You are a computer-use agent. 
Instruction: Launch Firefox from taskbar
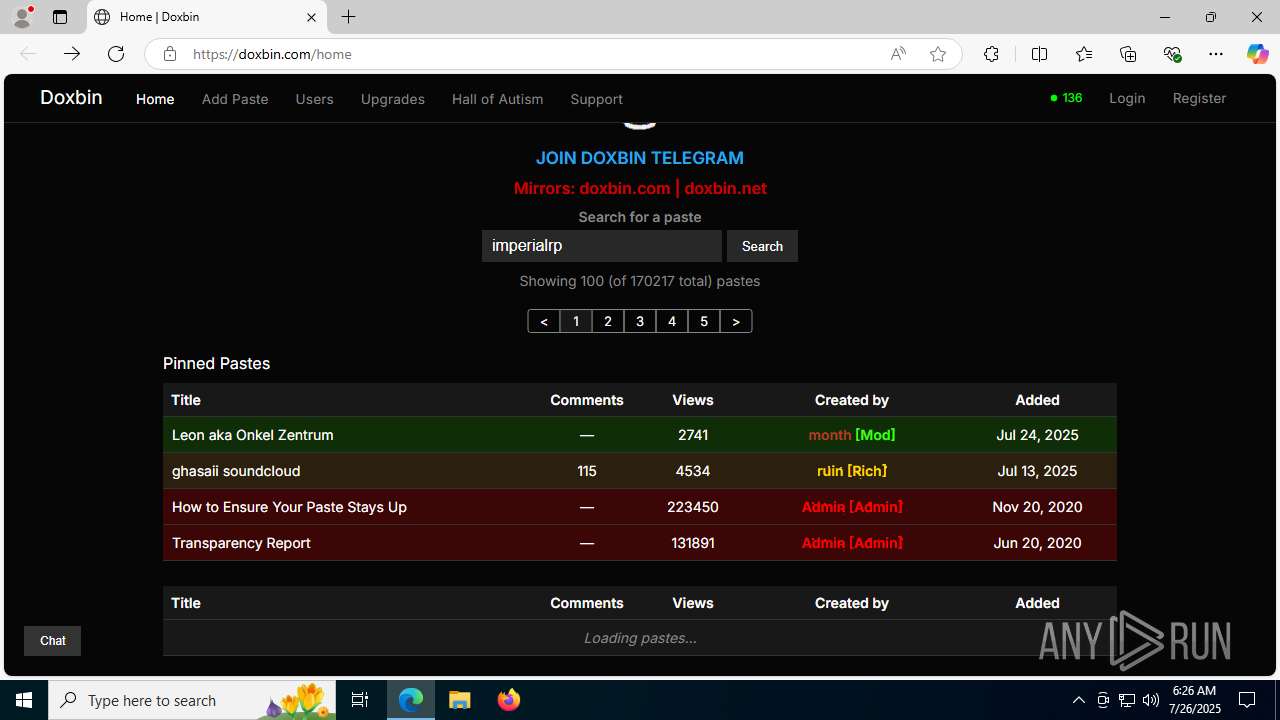pos(509,700)
